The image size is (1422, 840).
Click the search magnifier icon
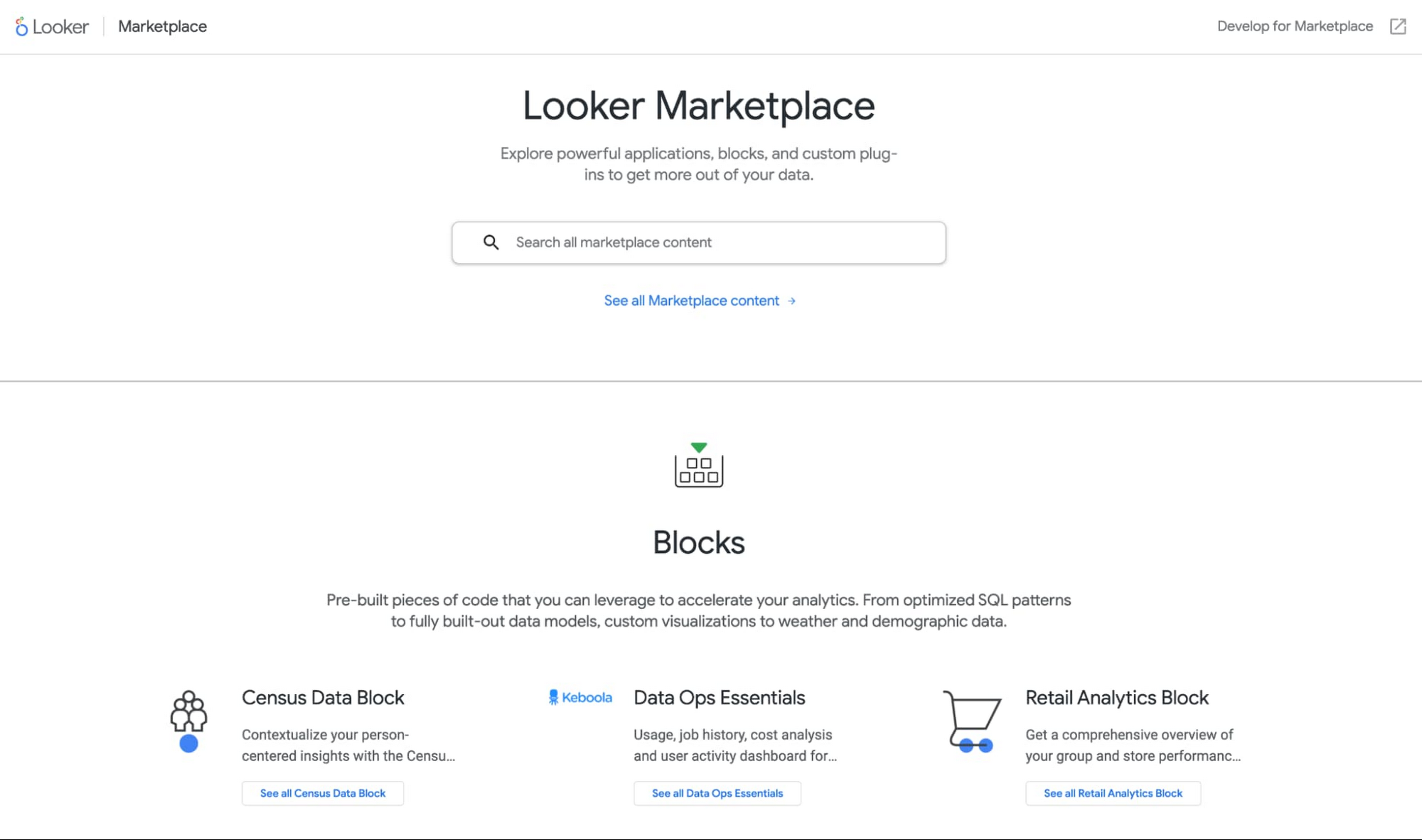point(491,242)
